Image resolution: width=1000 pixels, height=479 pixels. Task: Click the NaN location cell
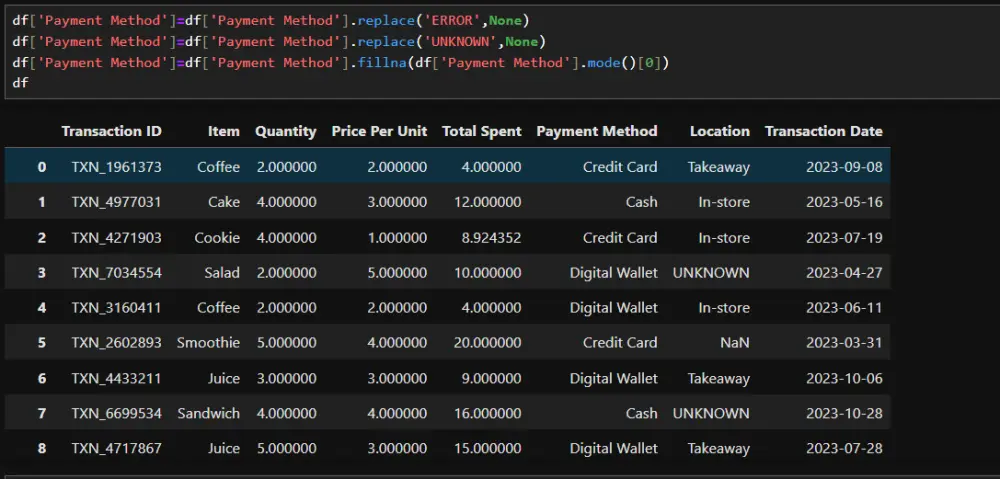735,343
